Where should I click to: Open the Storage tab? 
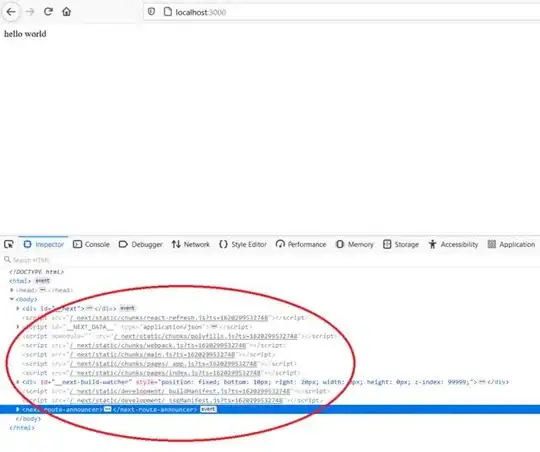pyautogui.click(x=401, y=244)
